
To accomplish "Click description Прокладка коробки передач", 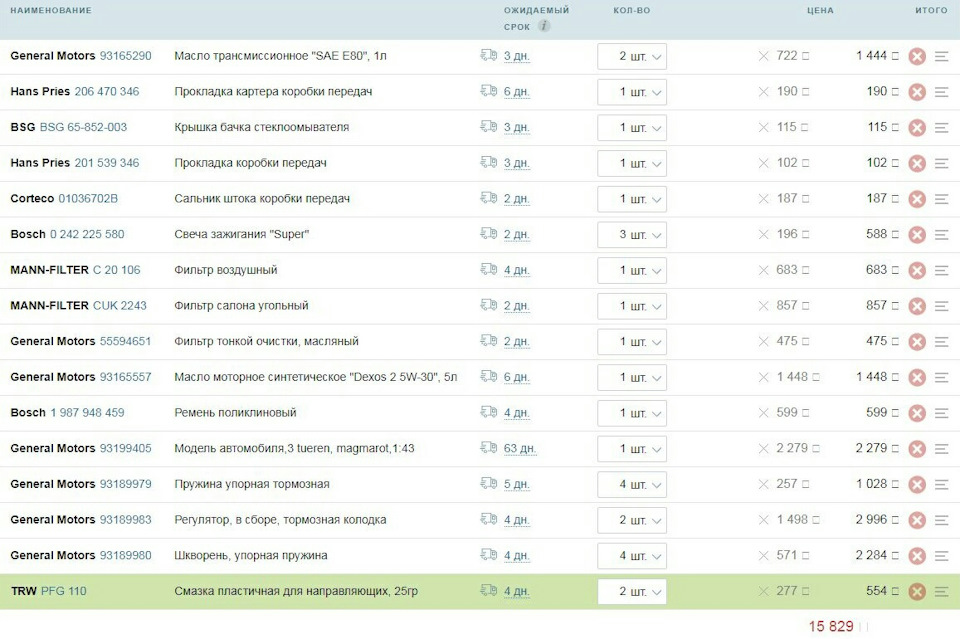I will 250,163.
